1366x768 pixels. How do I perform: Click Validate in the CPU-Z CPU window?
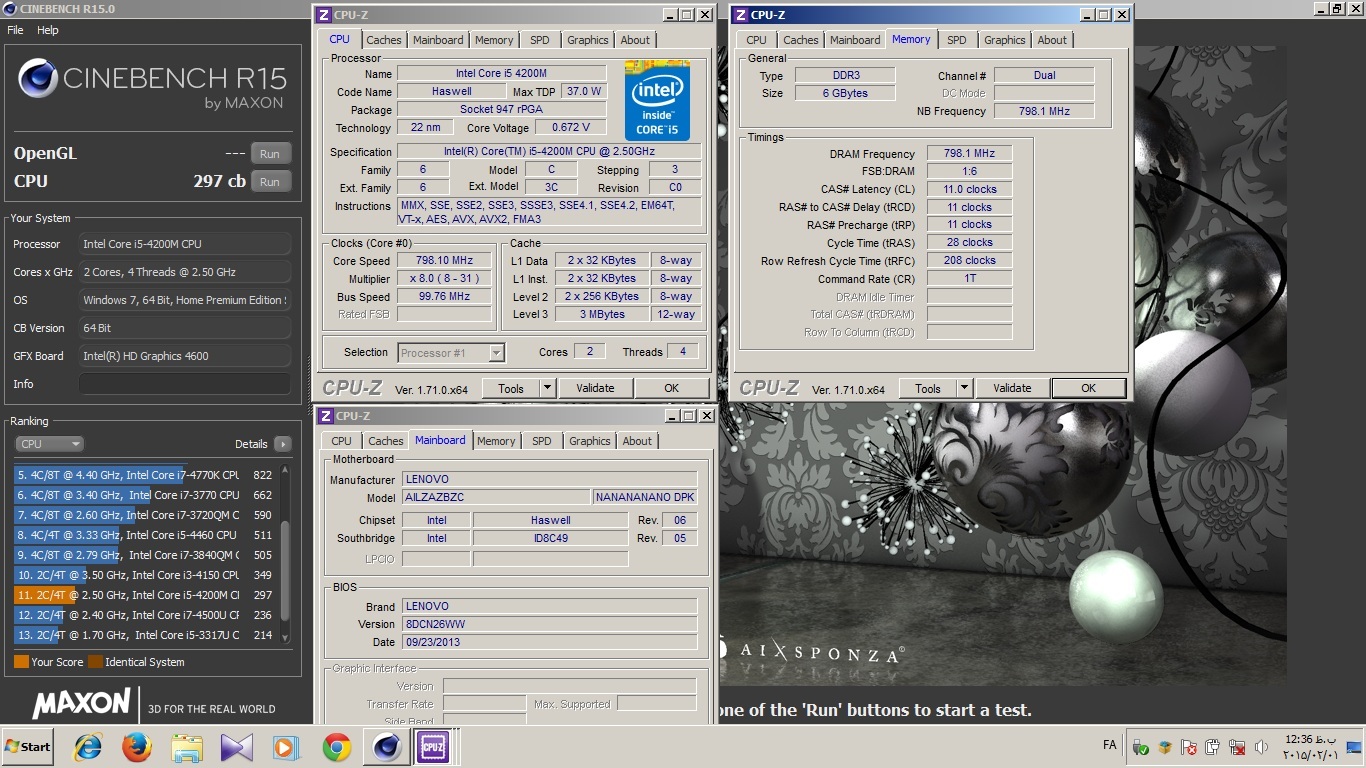(x=595, y=388)
